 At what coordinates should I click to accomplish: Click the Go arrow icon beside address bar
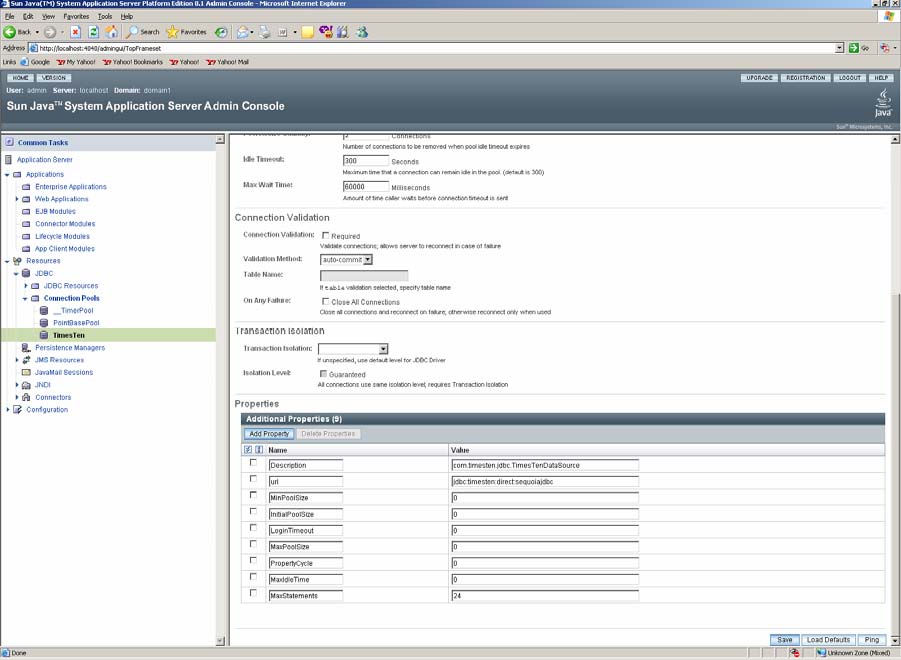click(x=854, y=48)
